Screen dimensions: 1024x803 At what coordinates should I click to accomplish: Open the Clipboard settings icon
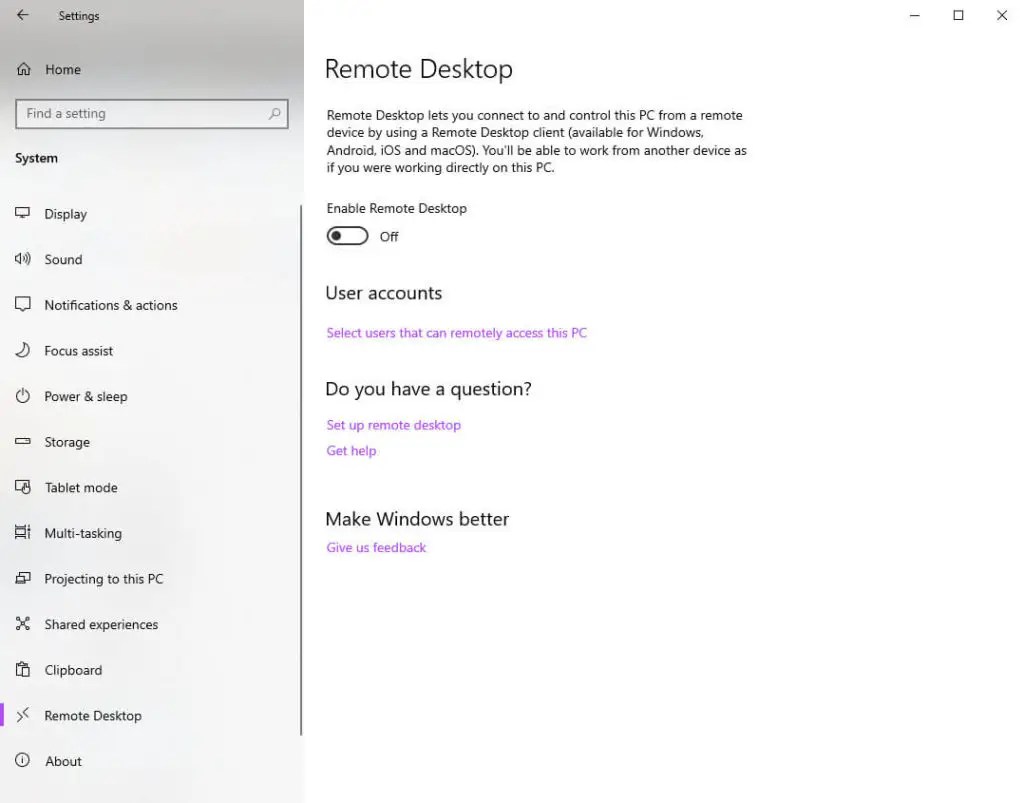pos(22,670)
